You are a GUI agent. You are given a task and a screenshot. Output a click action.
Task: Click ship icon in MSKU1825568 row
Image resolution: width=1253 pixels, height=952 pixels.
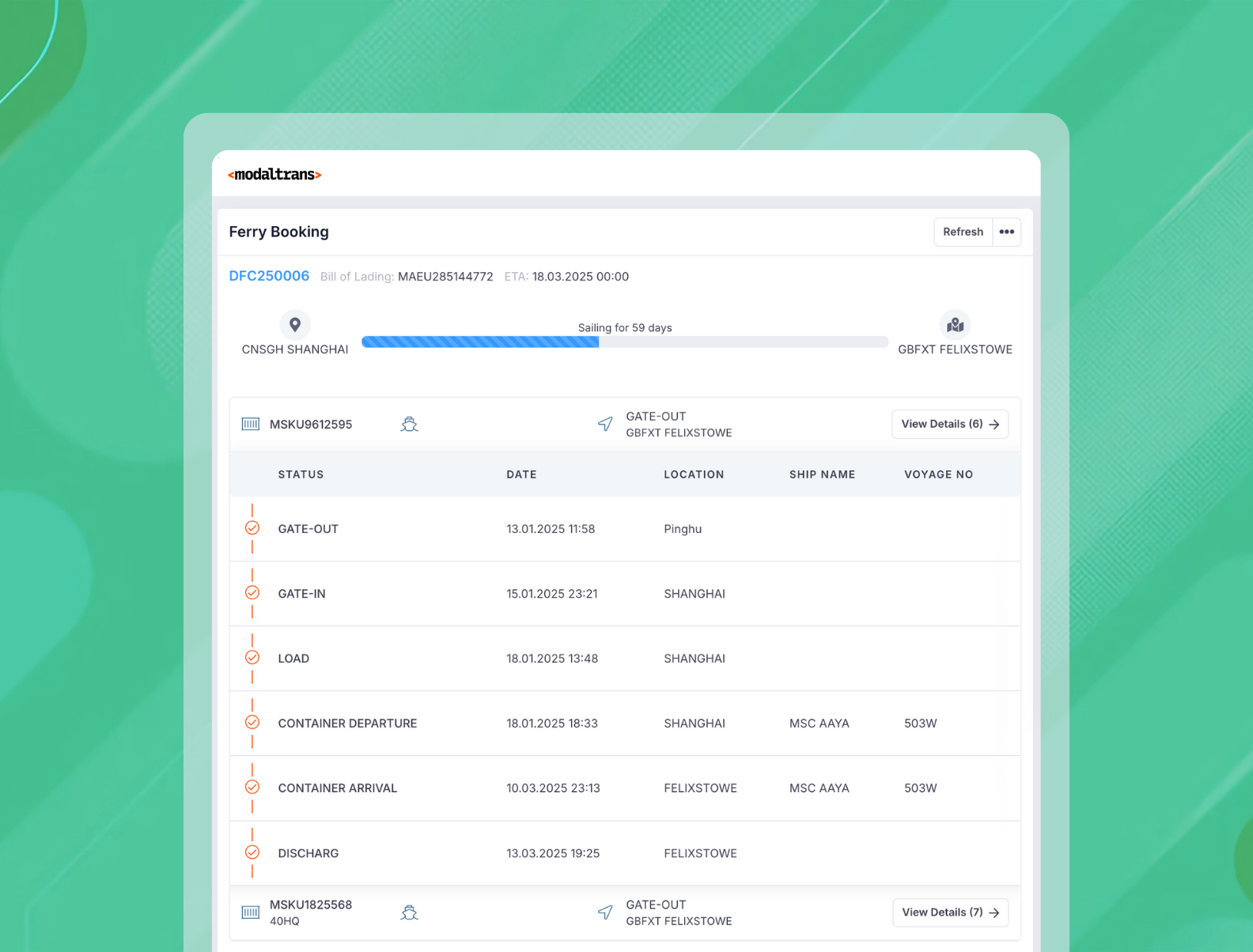(409, 912)
